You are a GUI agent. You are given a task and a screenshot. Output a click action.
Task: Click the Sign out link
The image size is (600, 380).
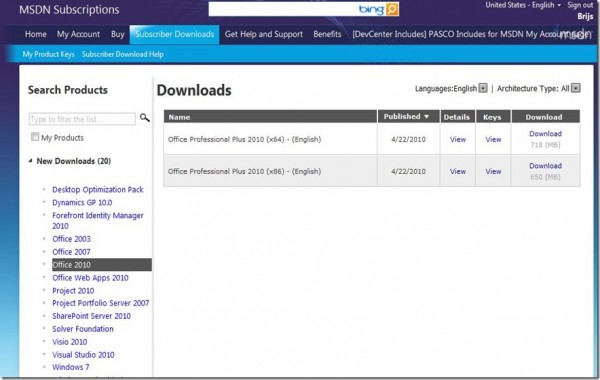click(x=580, y=5)
